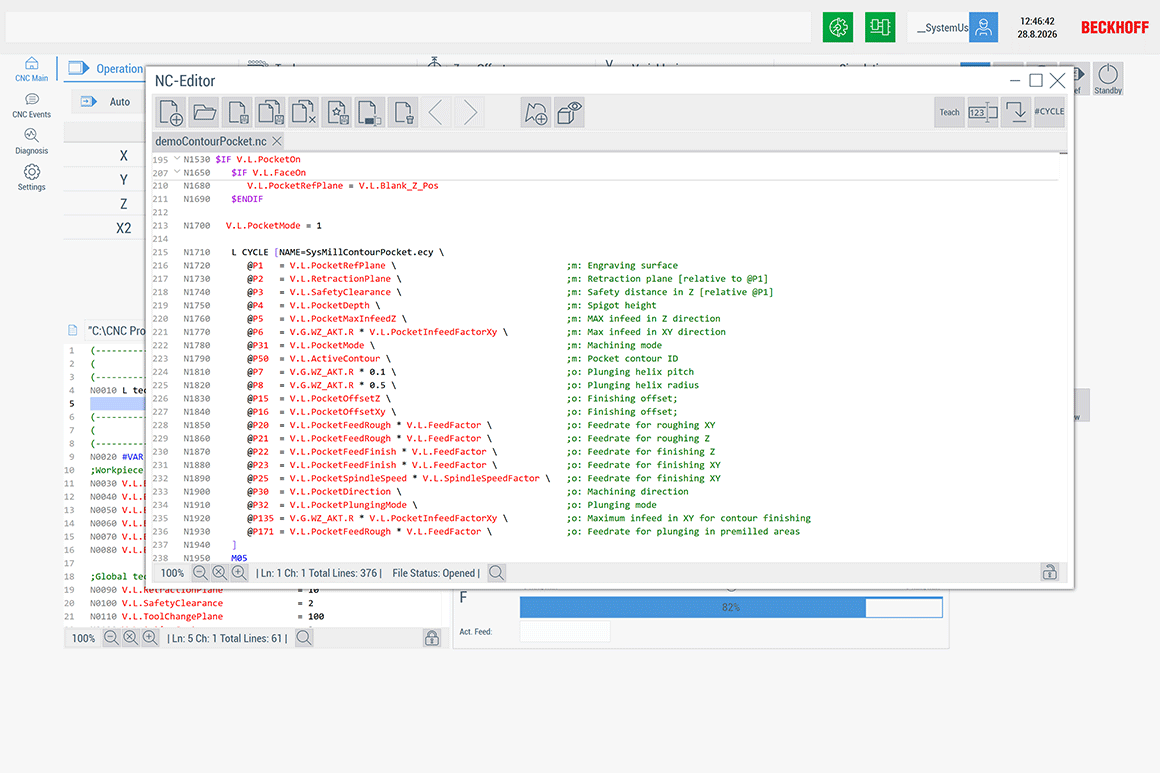This screenshot has height=773, width=1160.
Task: Close the demoContourPocket.nc tab
Action: [277, 141]
